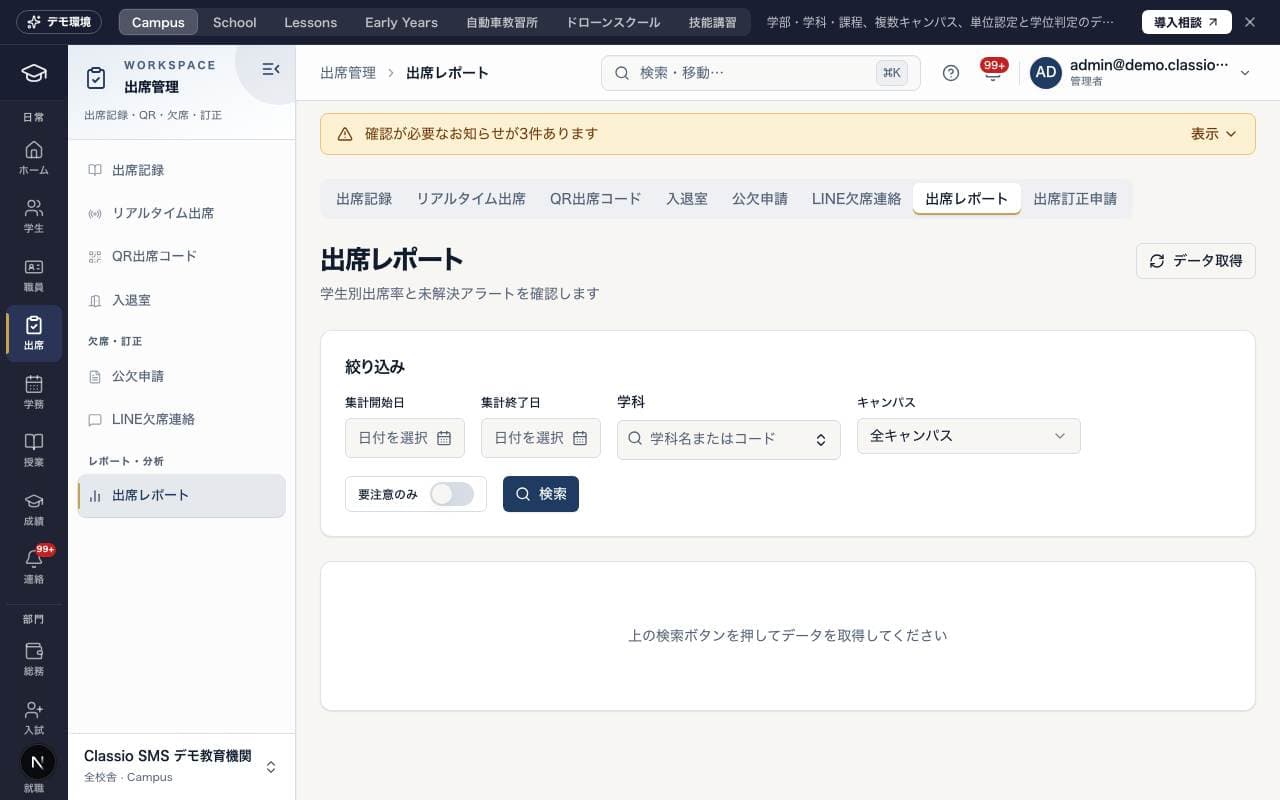The image size is (1280, 800).
Task: Click the 導入相談 button
Action: 1187,22
